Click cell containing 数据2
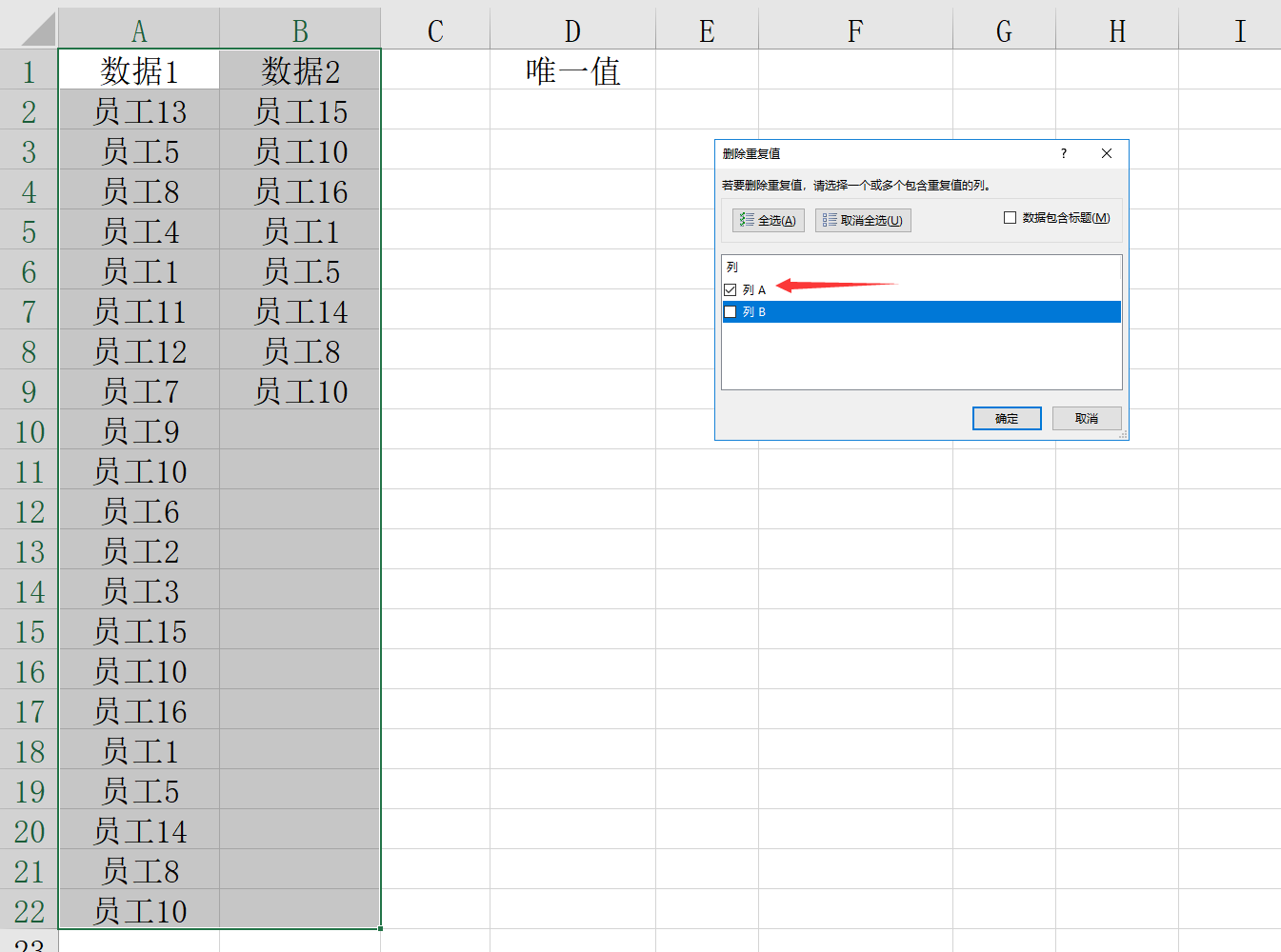The width and height of the screenshot is (1281, 952). 300,70
